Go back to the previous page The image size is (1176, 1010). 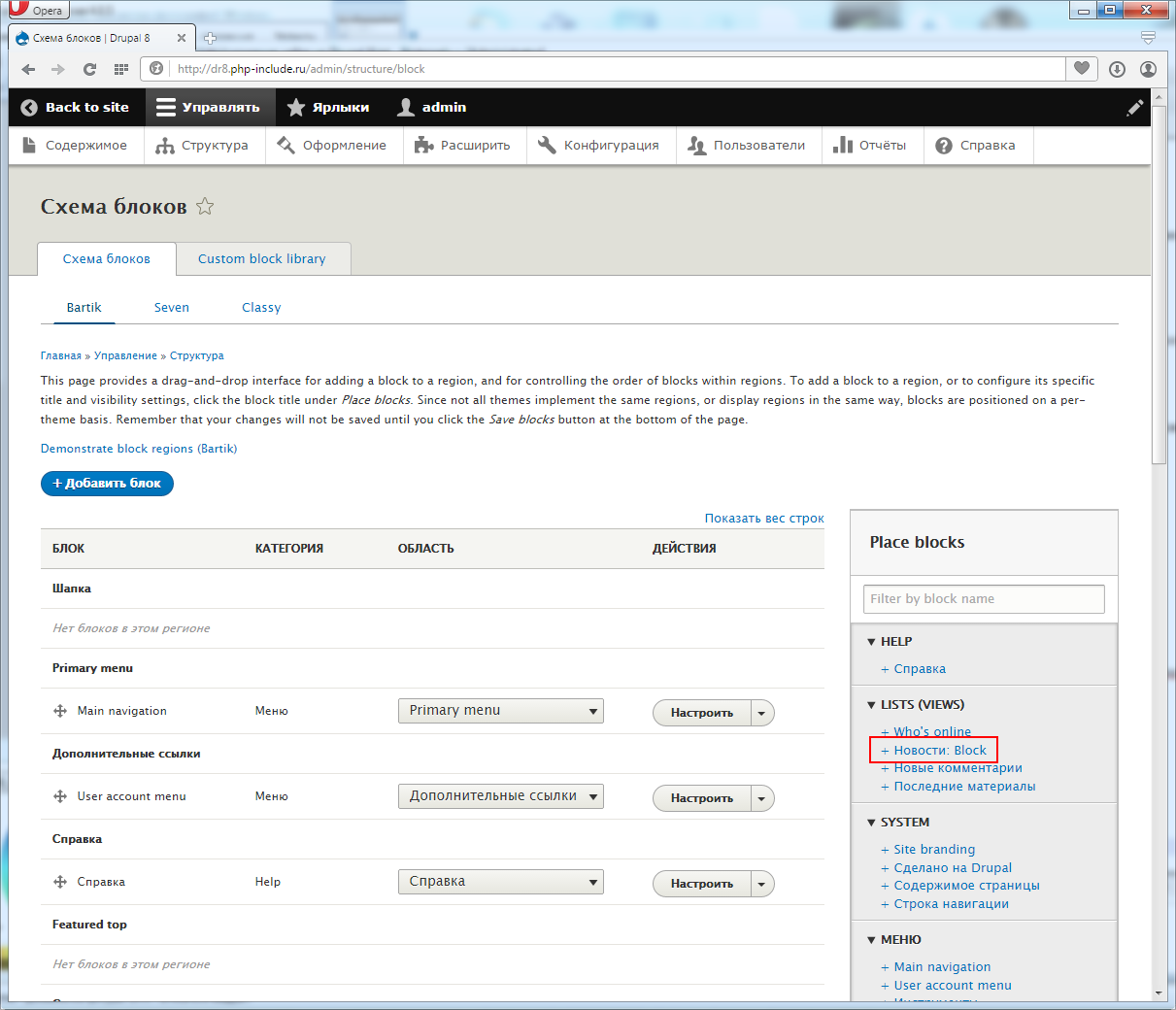pos(28,69)
